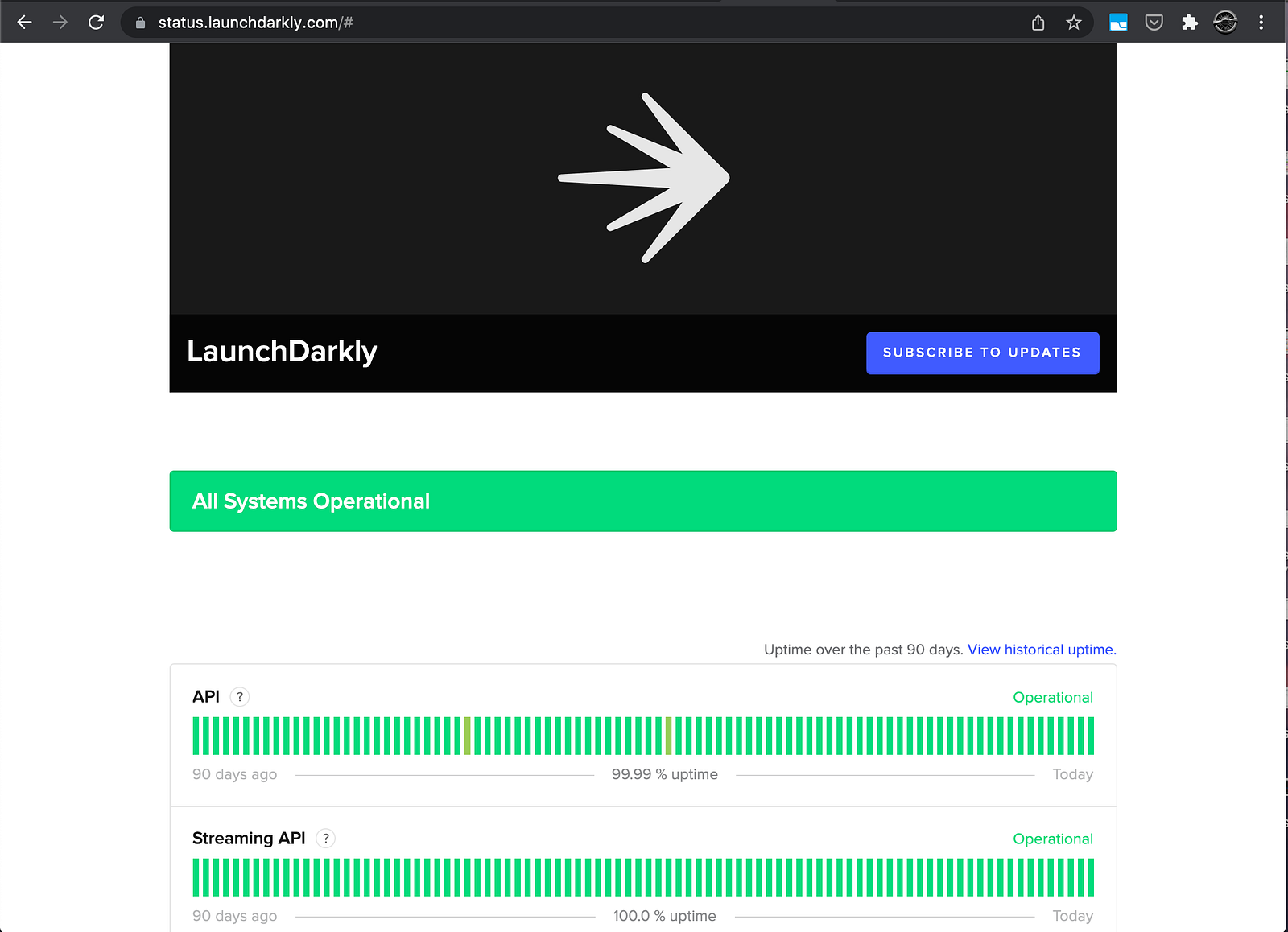Open the Pocket extension icon
The width and height of the screenshot is (1288, 932).
pos(1154,23)
